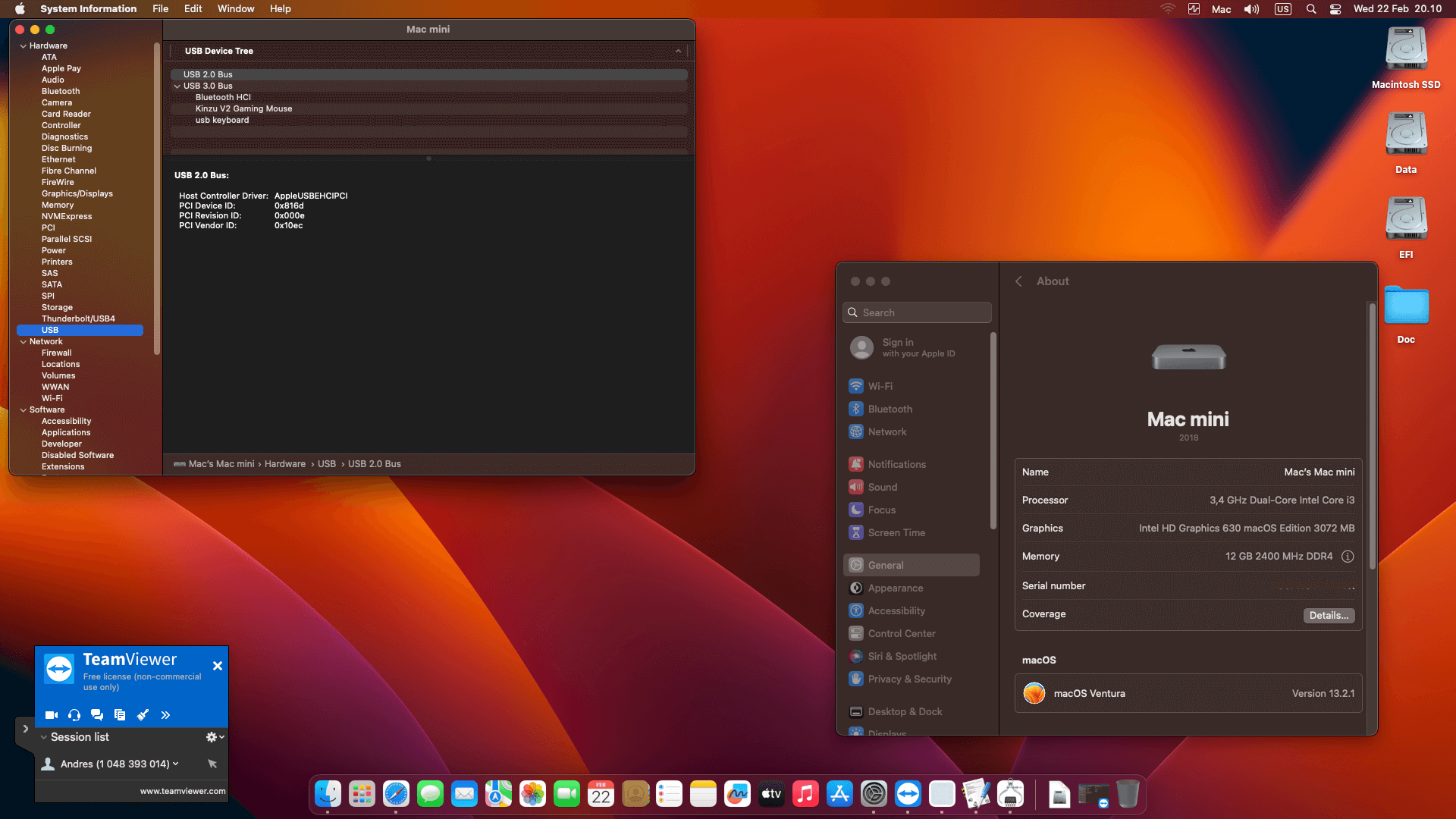Collapse the TeamViewer panel side arrow
Viewport: 1456px width, 819px height.
tap(26, 729)
